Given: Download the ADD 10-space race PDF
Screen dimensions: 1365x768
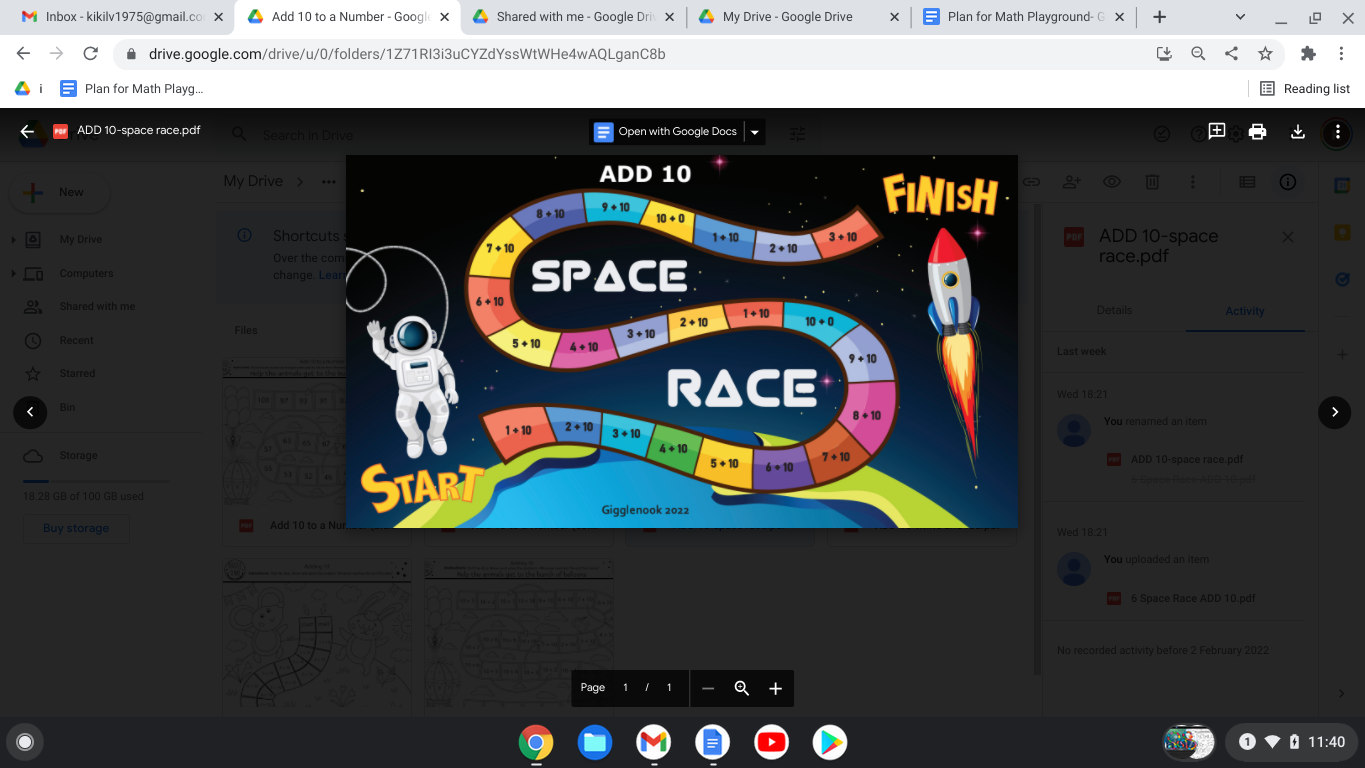Looking at the screenshot, I should (1297, 131).
